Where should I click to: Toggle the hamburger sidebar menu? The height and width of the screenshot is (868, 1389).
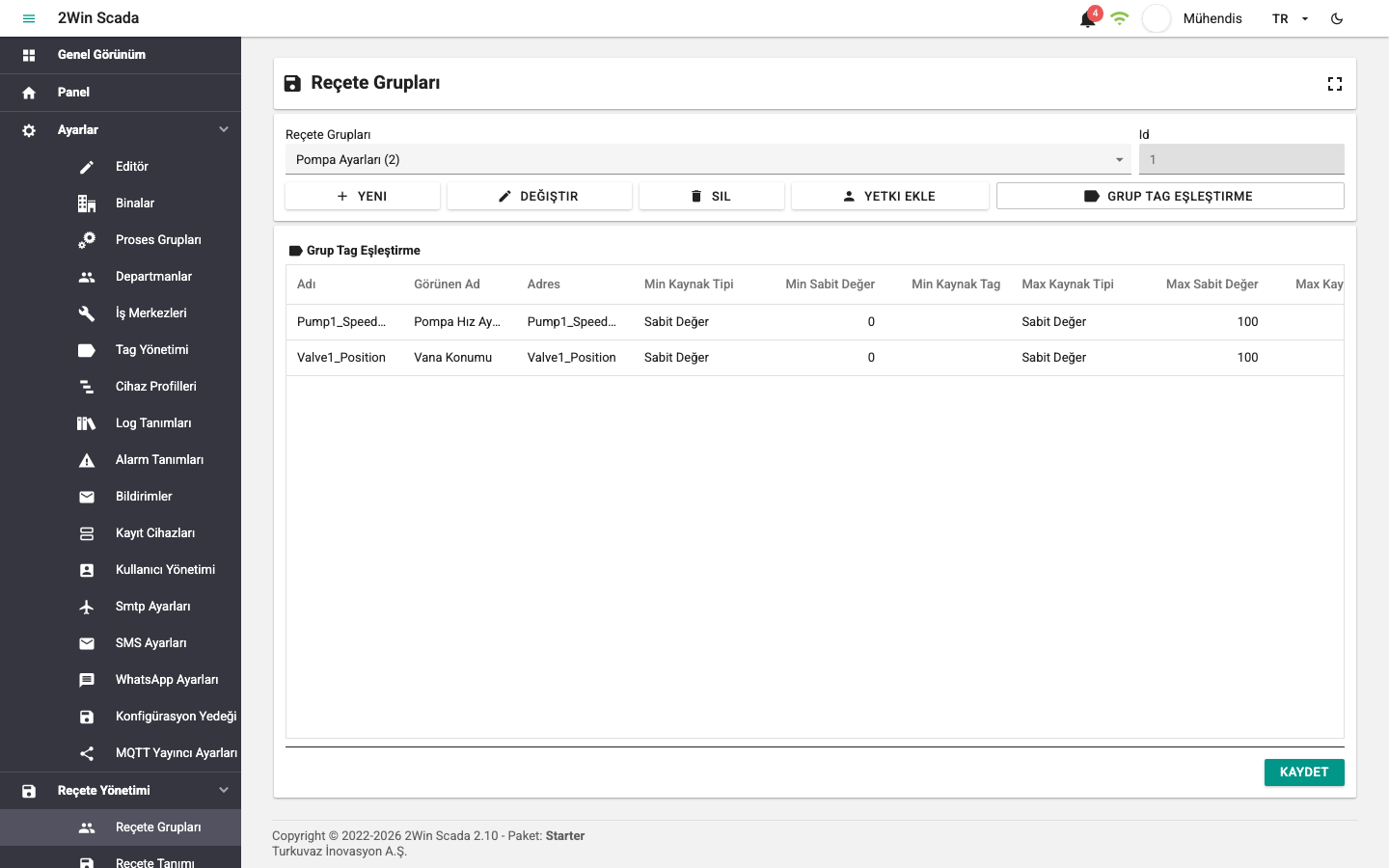pyautogui.click(x=29, y=18)
